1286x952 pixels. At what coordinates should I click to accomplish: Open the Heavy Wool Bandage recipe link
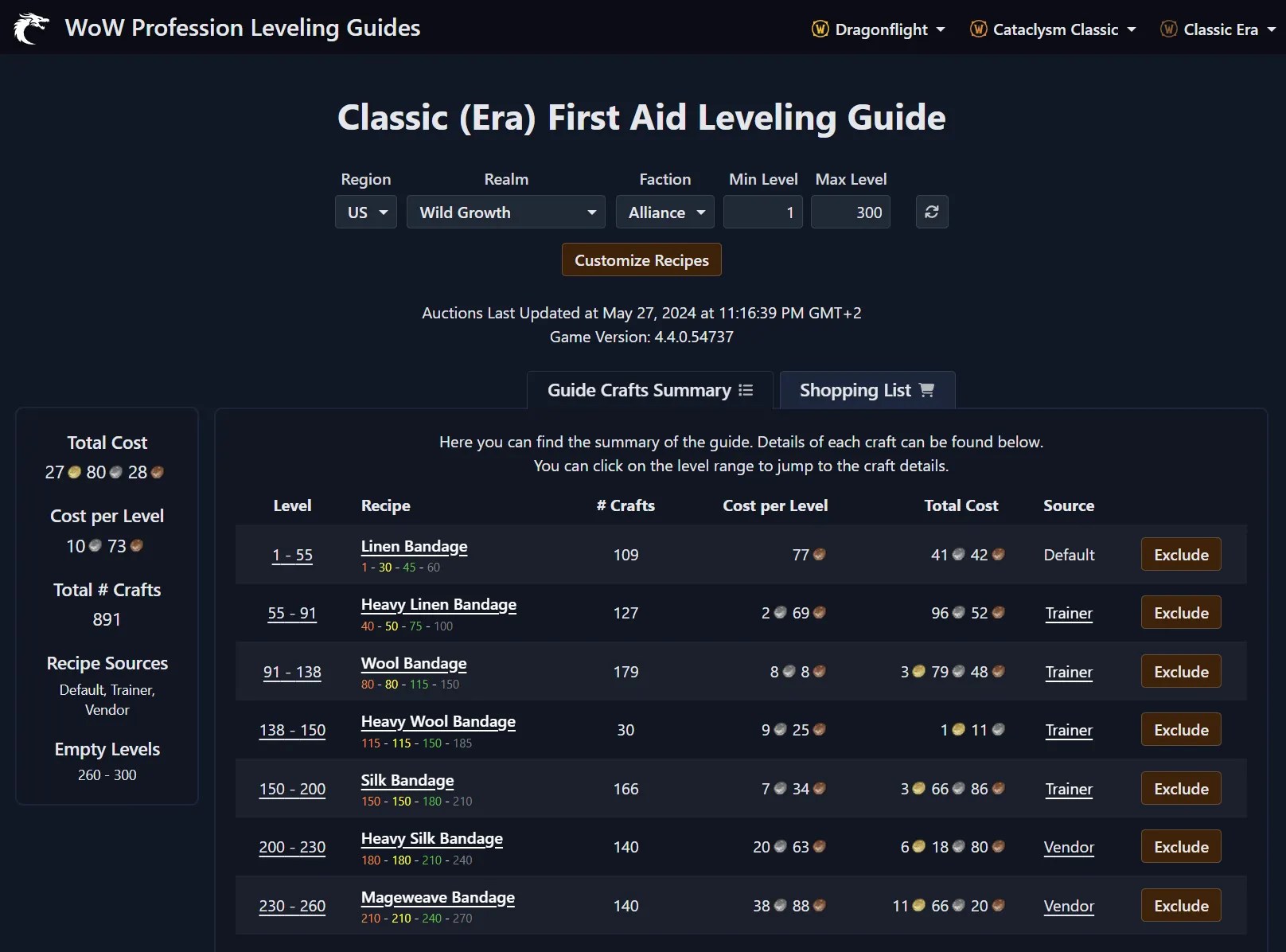tap(438, 722)
